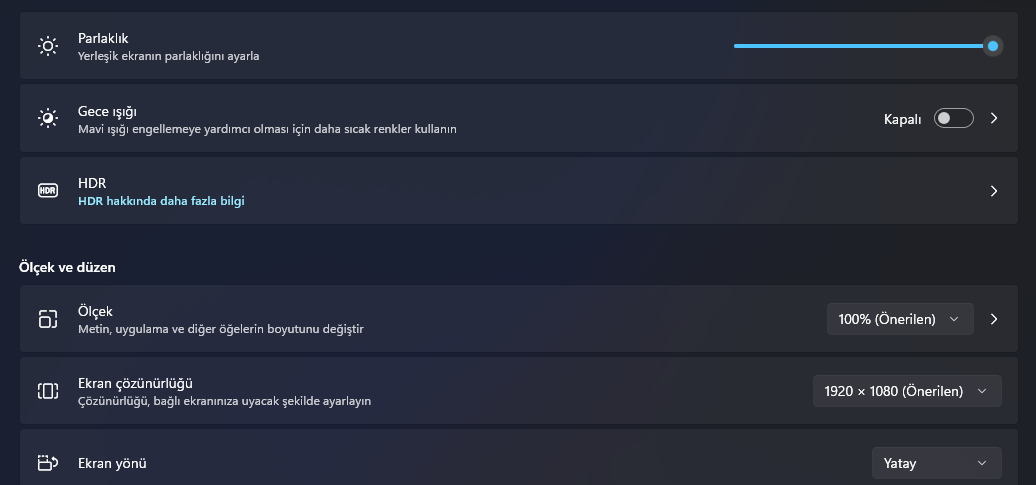Click the Ekran yönü title text
Viewport: 1036px width, 485px height.
coord(112,463)
